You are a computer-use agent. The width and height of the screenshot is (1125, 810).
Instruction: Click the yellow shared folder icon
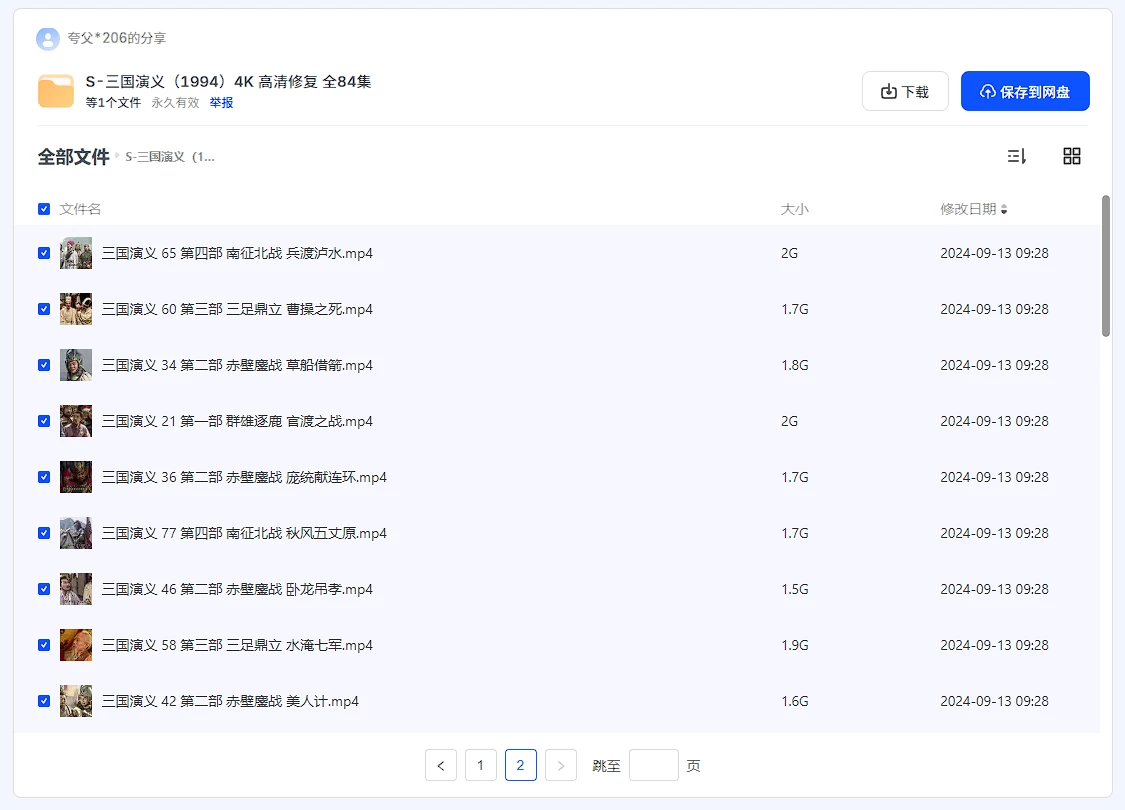pos(56,91)
